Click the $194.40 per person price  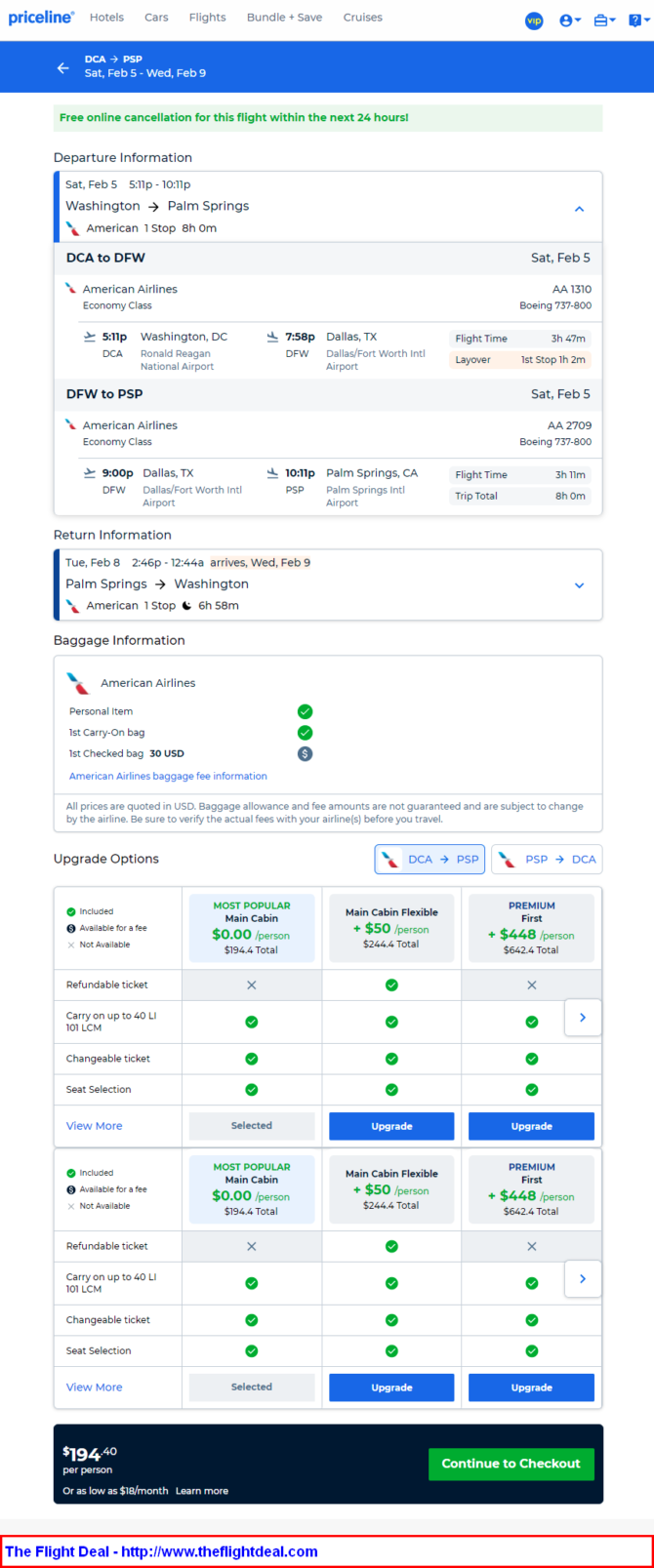90,1455
